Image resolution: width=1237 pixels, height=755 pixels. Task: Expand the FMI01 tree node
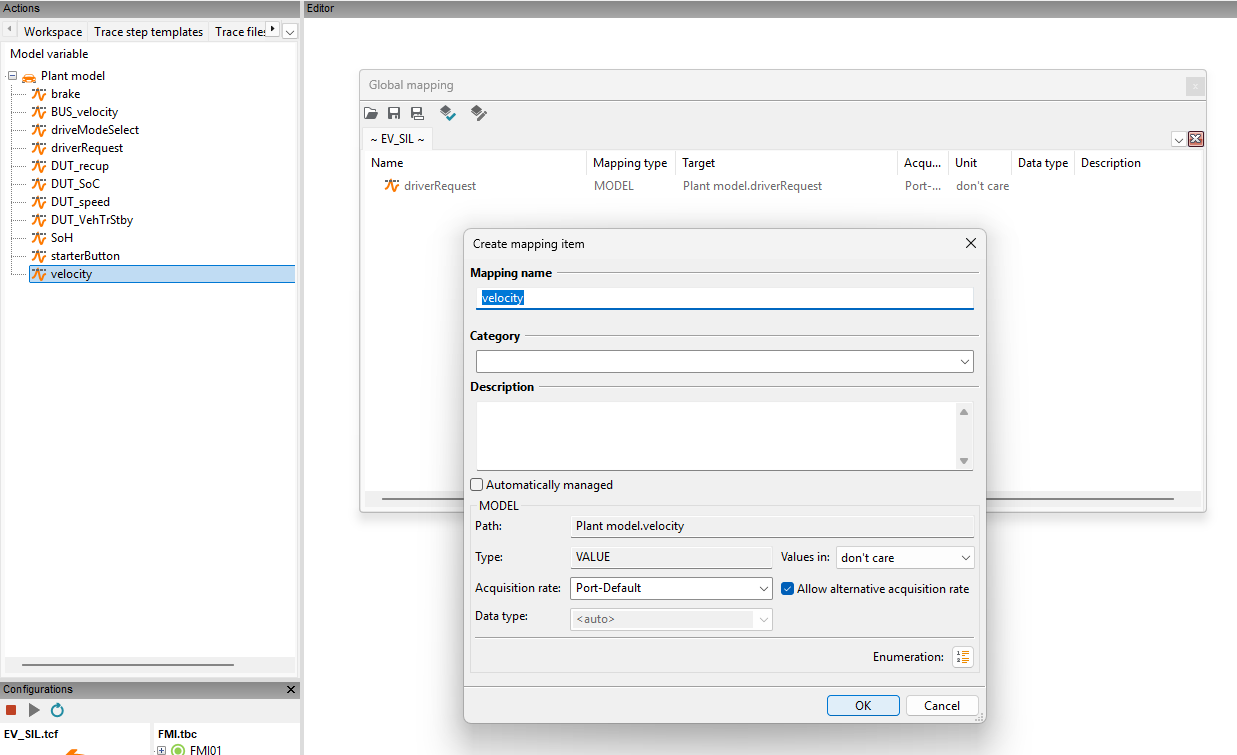tap(161, 750)
